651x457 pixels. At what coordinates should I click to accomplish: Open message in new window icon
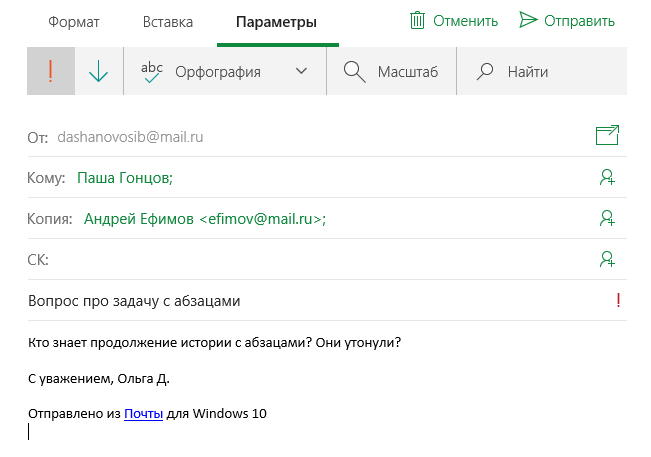607,135
